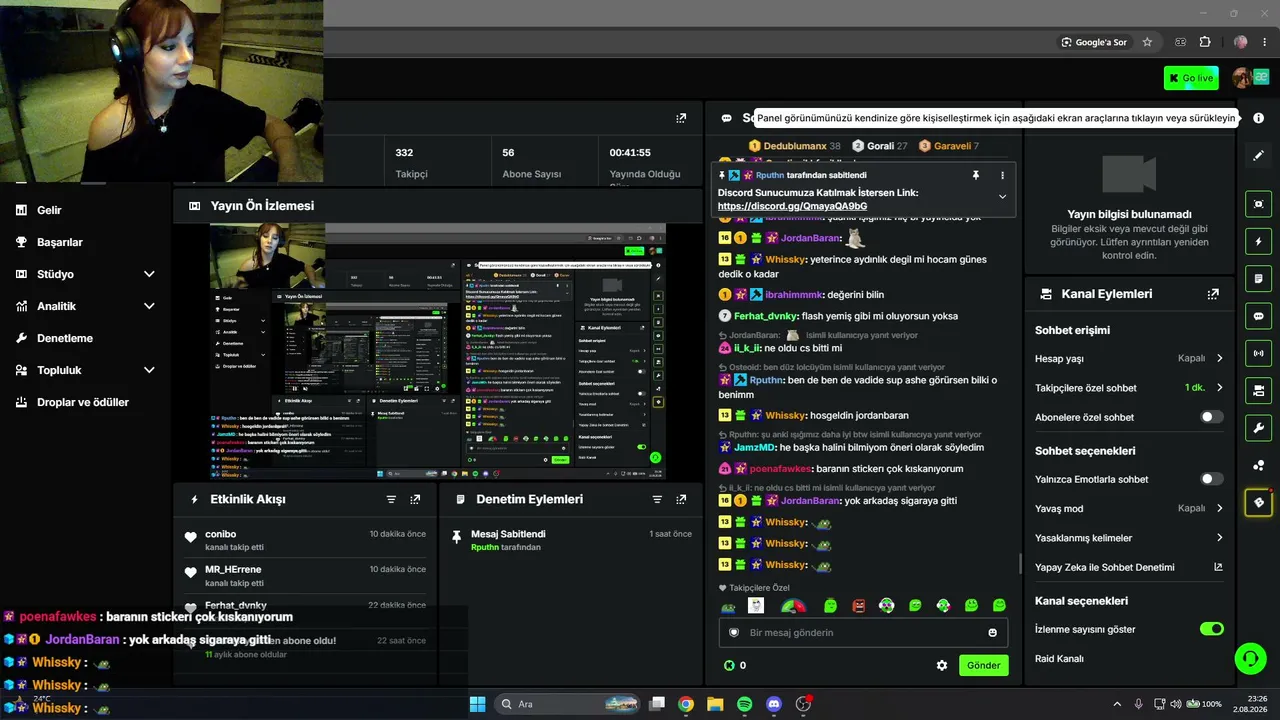Open filter options for Etkinlik Akışı

(391, 499)
